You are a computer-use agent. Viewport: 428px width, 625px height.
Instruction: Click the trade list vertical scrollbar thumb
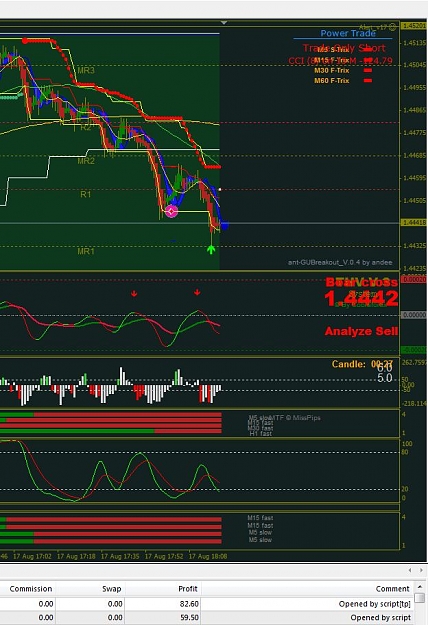pyautogui.click(x=419, y=598)
